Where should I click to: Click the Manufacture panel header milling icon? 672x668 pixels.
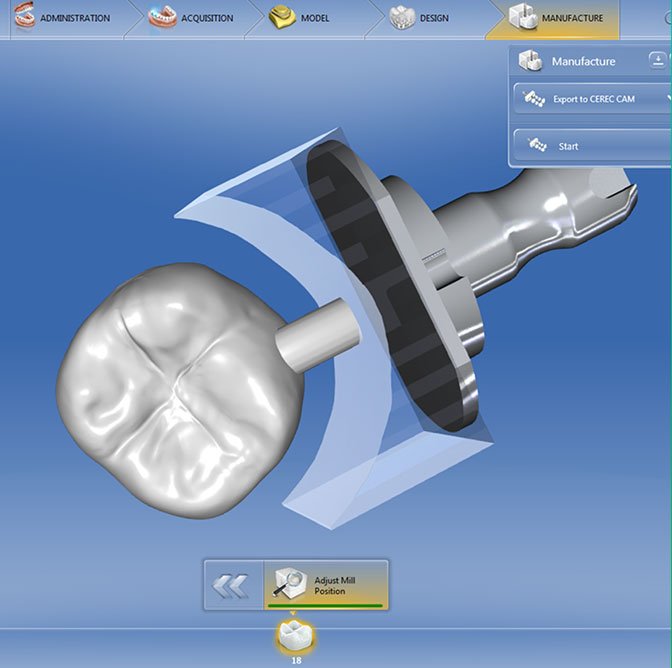pos(529,62)
